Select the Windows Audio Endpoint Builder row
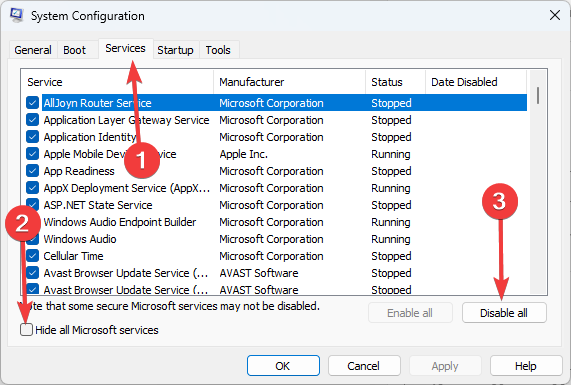Image resolution: width=571 pixels, height=385 pixels. pyautogui.click(x=274, y=222)
